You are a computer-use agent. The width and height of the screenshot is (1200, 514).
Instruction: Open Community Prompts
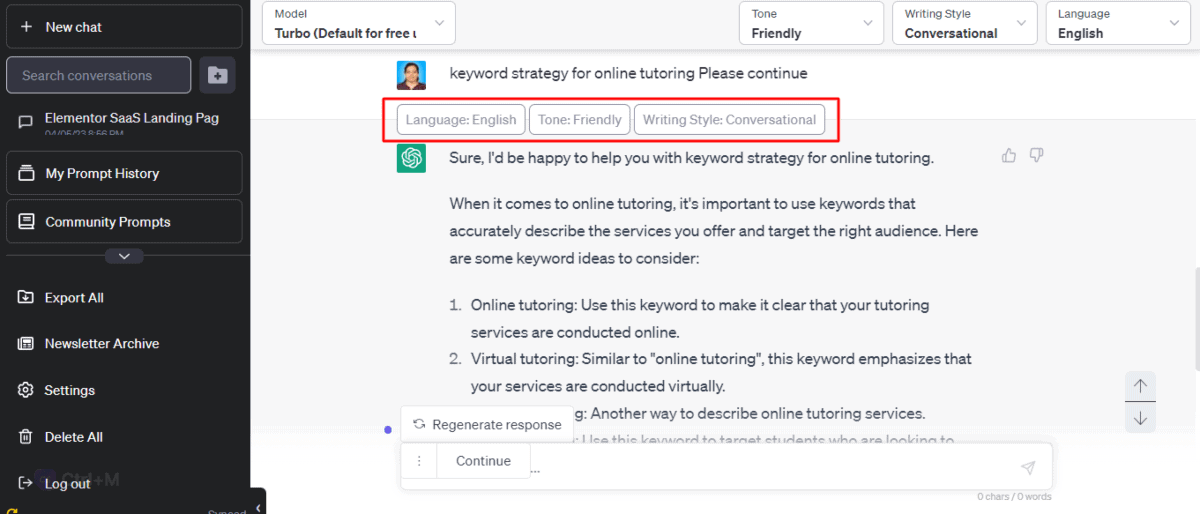124,222
